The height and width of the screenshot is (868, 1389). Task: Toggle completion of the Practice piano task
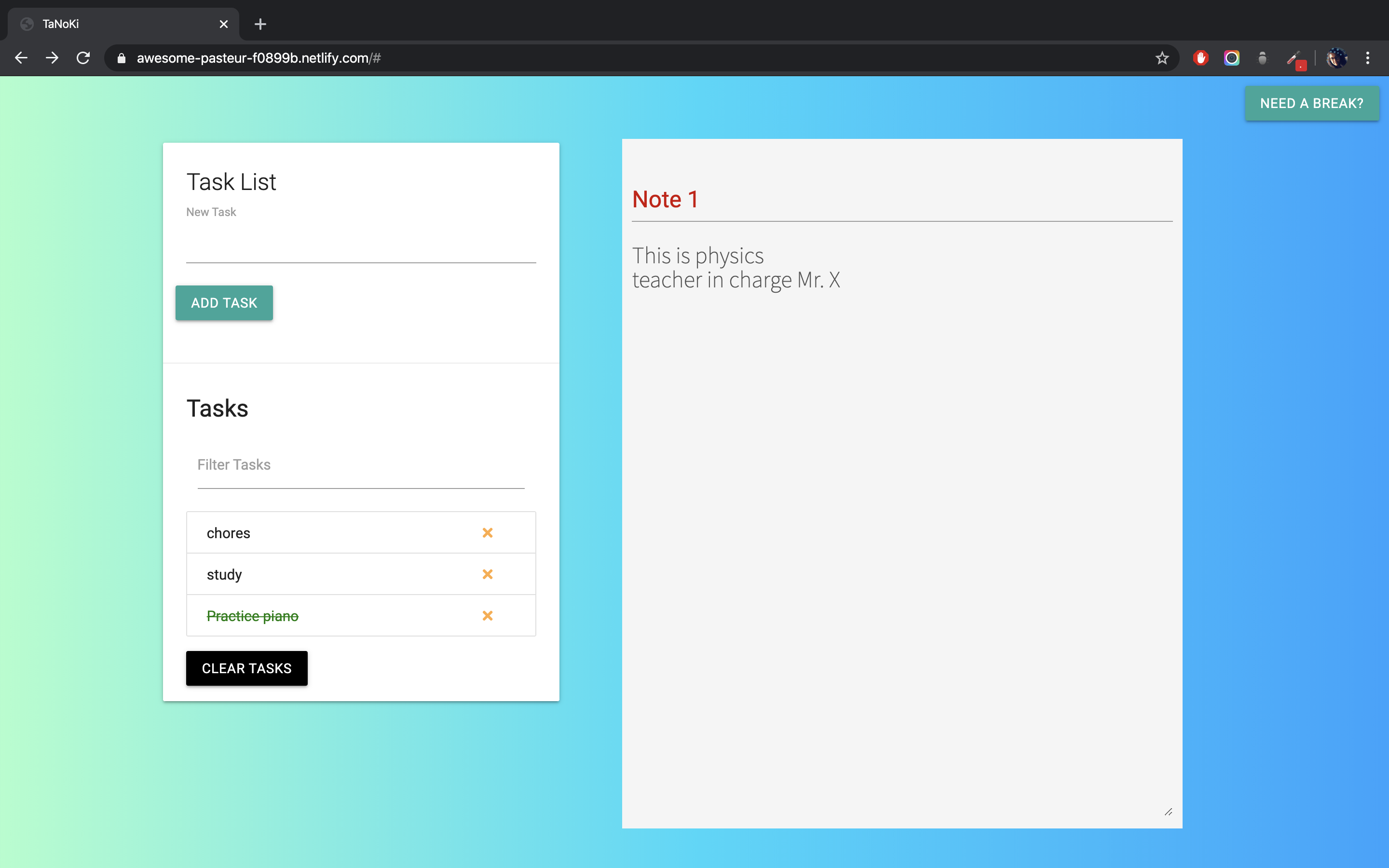coord(253,616)
